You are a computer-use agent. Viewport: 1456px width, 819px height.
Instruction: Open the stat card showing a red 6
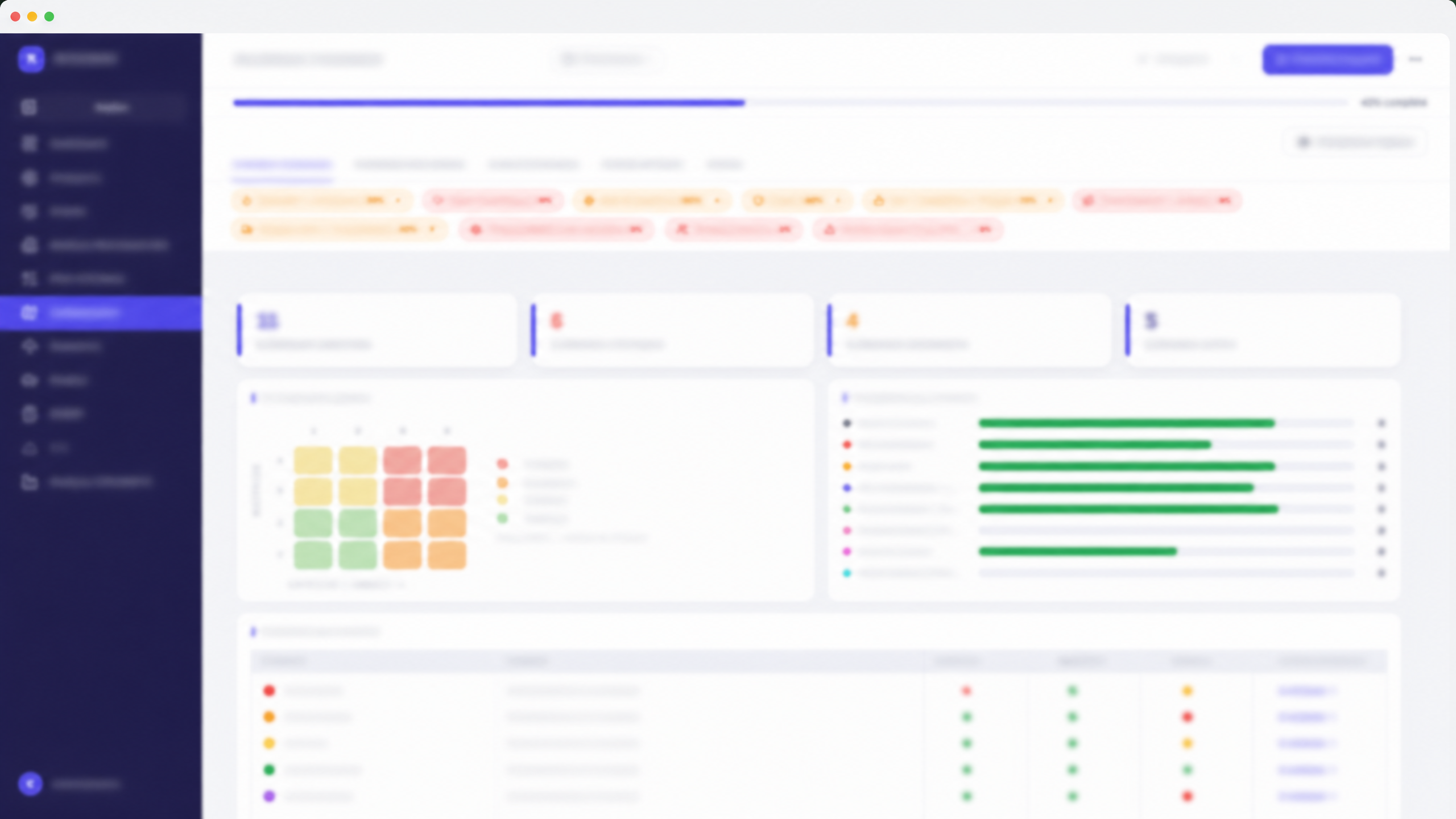(672, 330)
